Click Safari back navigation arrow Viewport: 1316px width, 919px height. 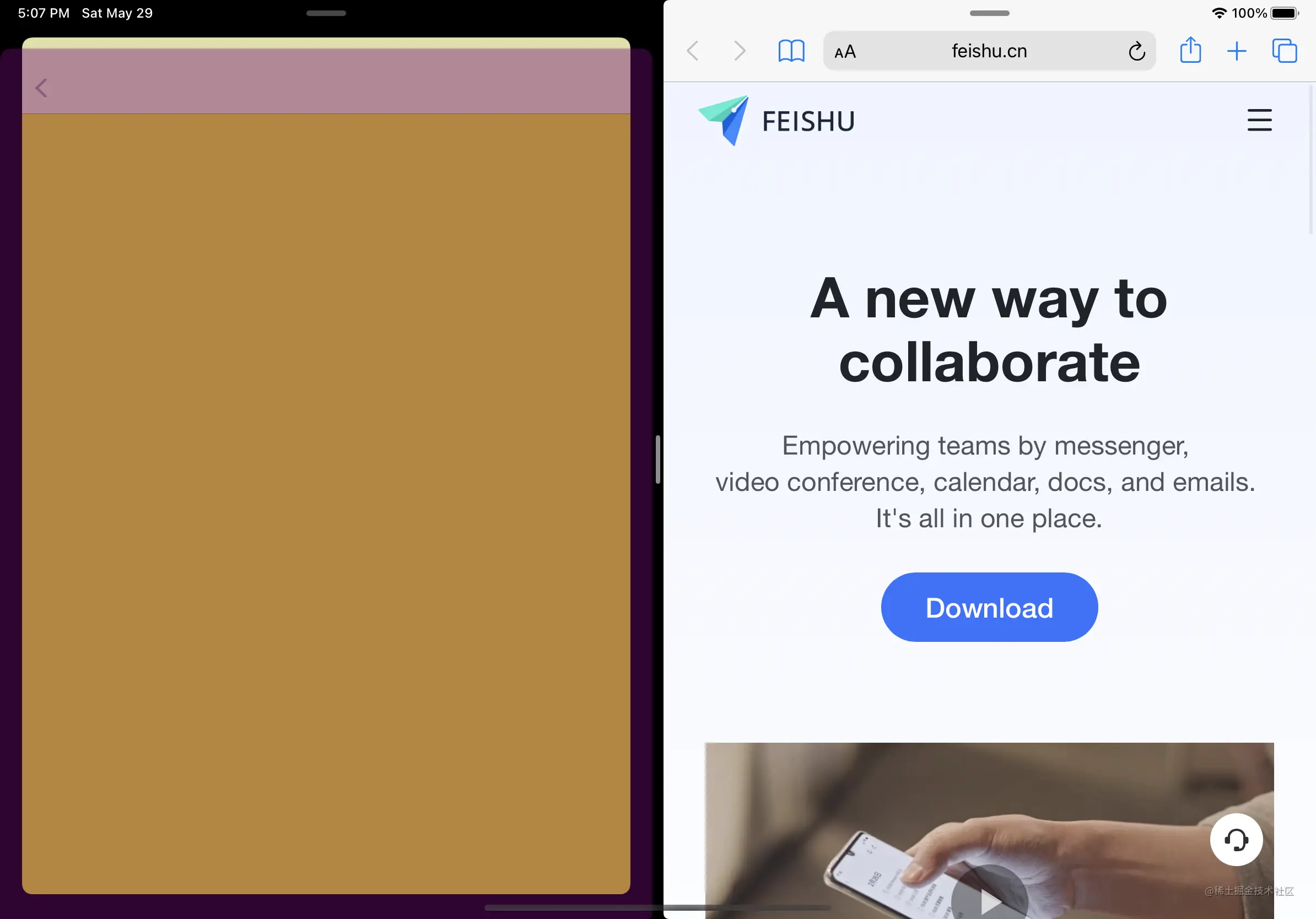(693, 51)
